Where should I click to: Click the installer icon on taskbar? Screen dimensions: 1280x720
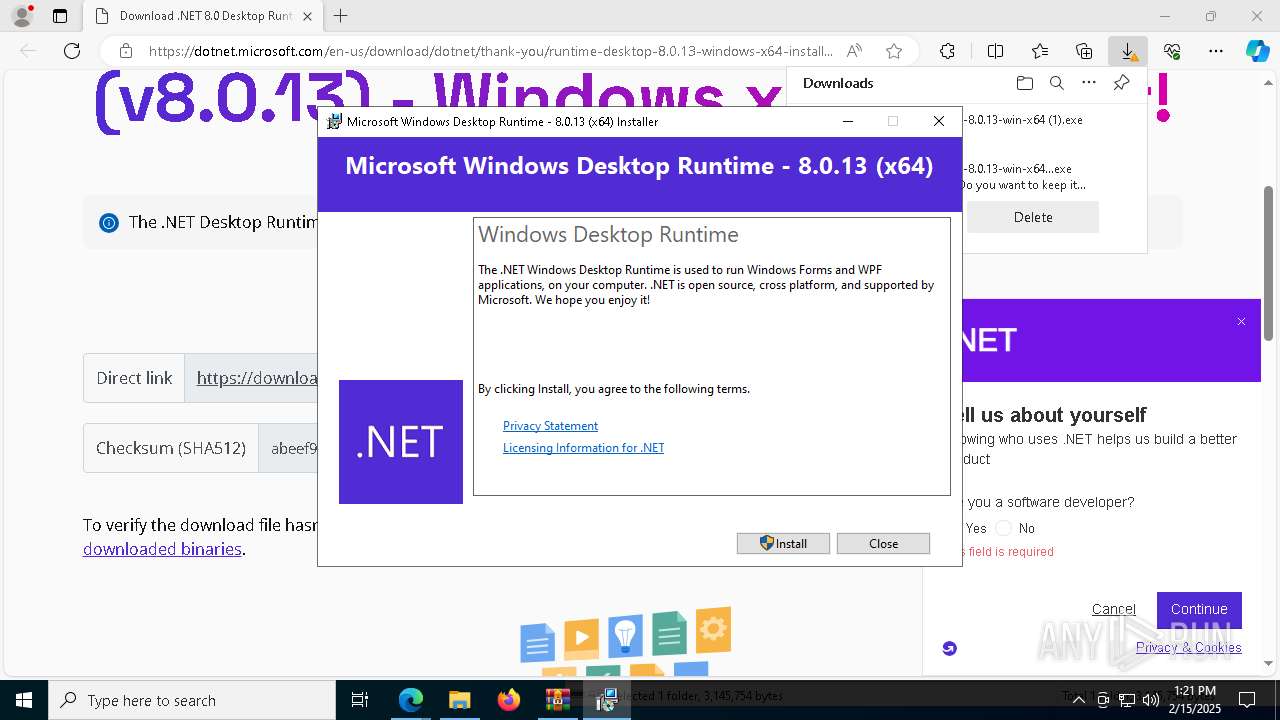tap(606, 700)
